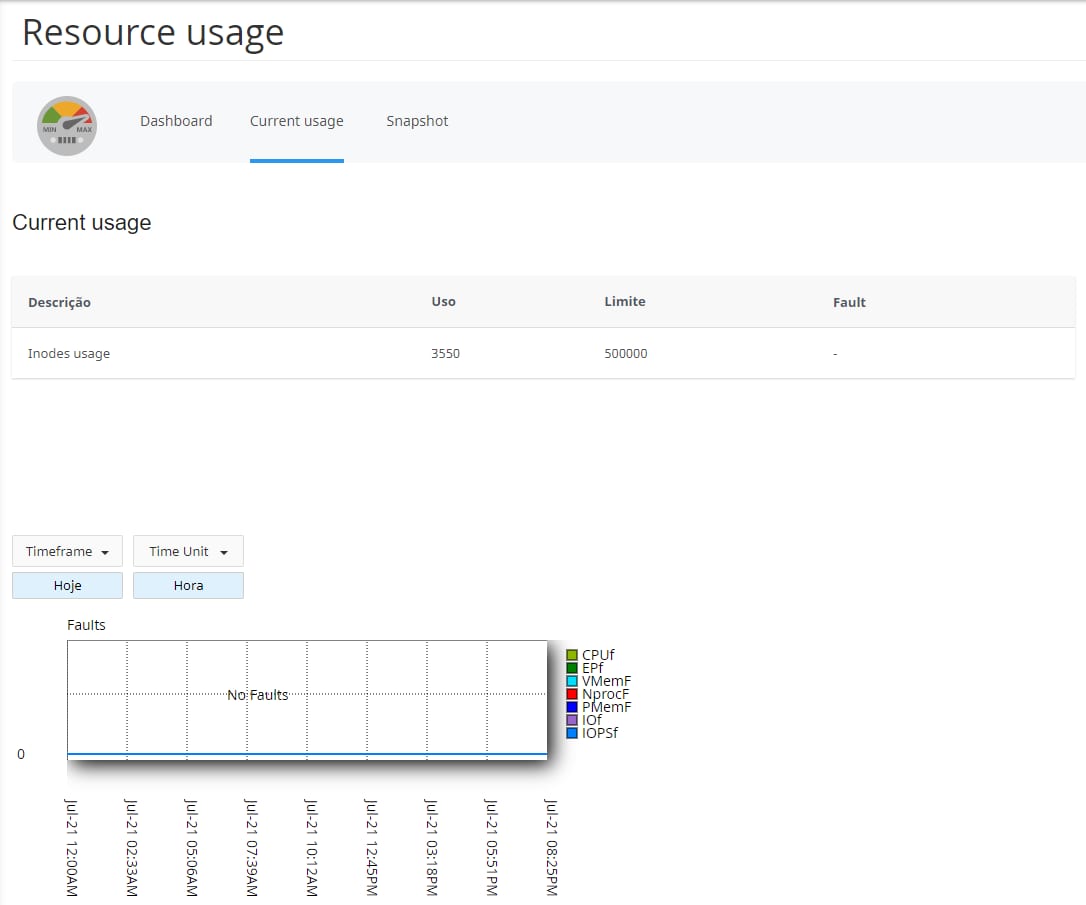Click the Jul-21 12:45PM axis label
The image size is (1086, 905).
(369, 847)
